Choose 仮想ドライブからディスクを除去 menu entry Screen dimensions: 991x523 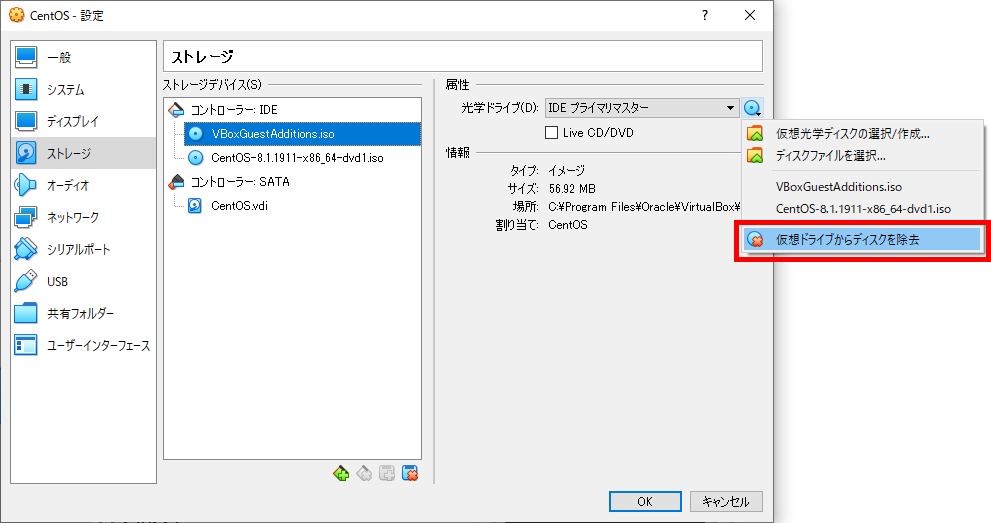862,239
